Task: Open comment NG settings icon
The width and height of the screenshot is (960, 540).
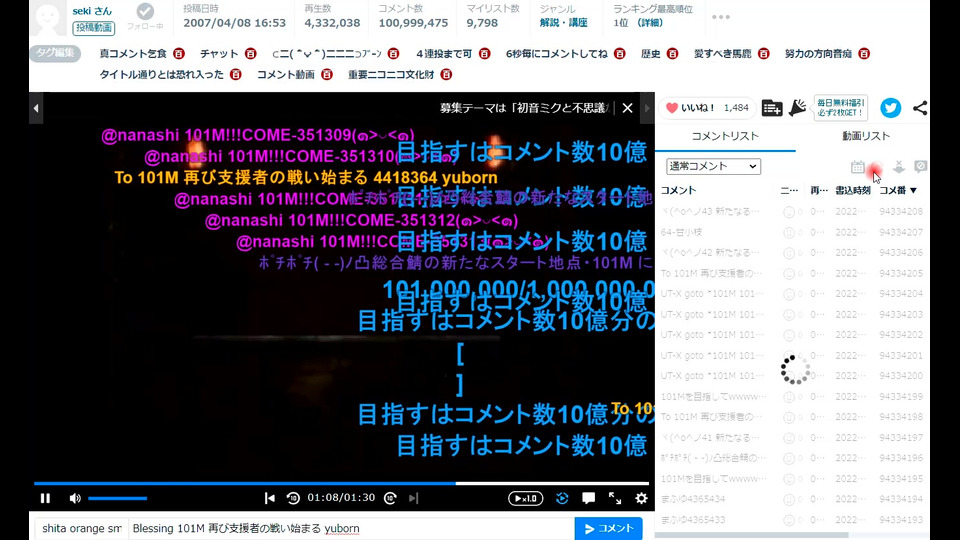Action: (920, 167)
